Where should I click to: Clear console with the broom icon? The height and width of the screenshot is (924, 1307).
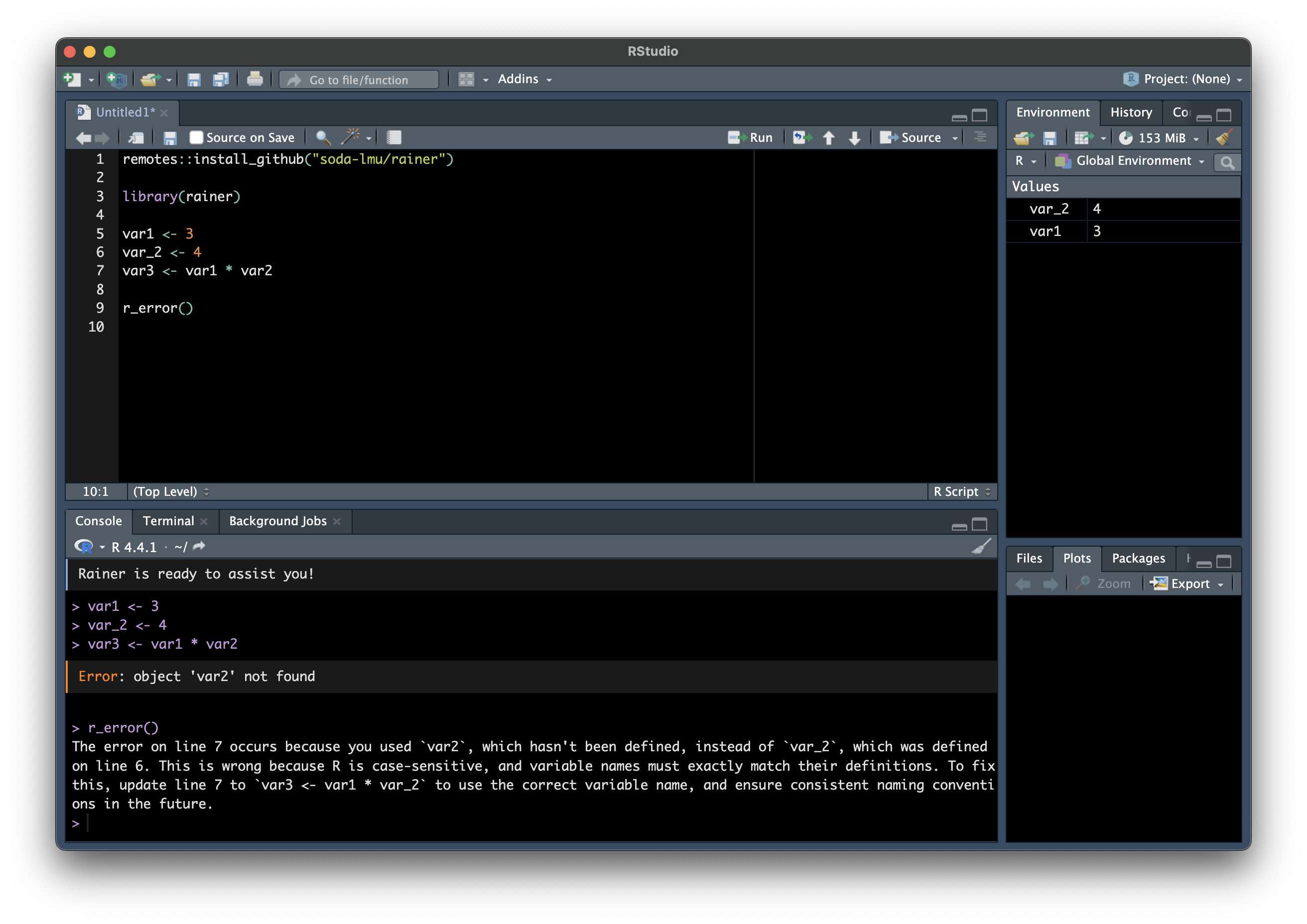point(981,547)
